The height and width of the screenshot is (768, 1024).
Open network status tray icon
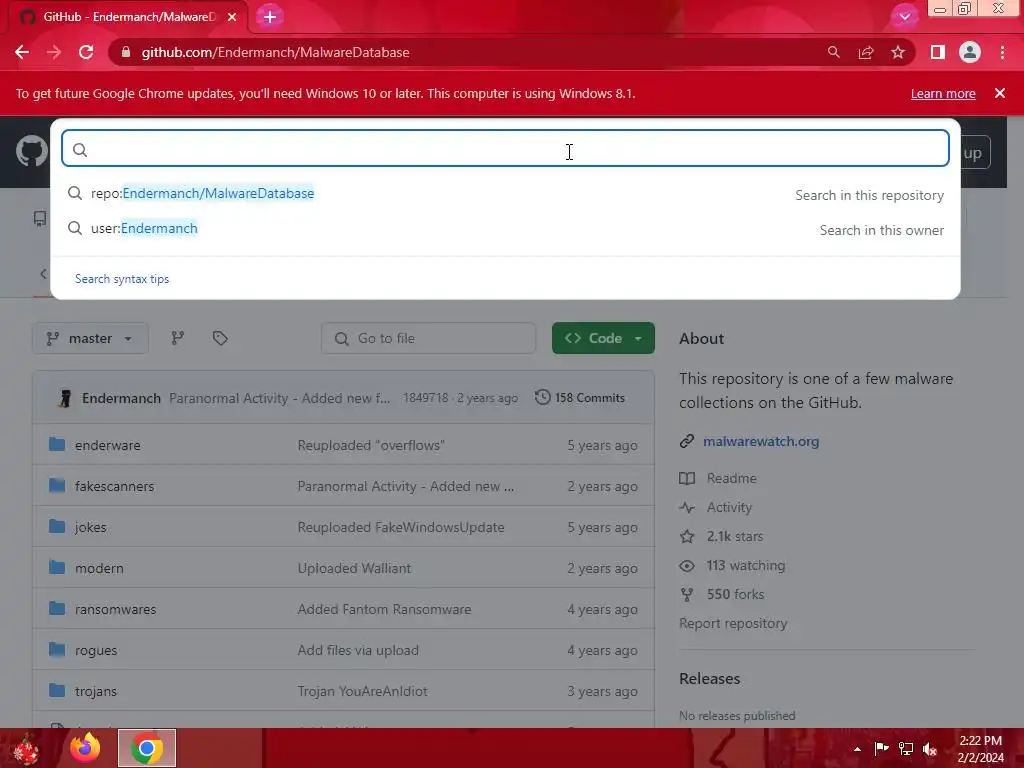(906, 749)
